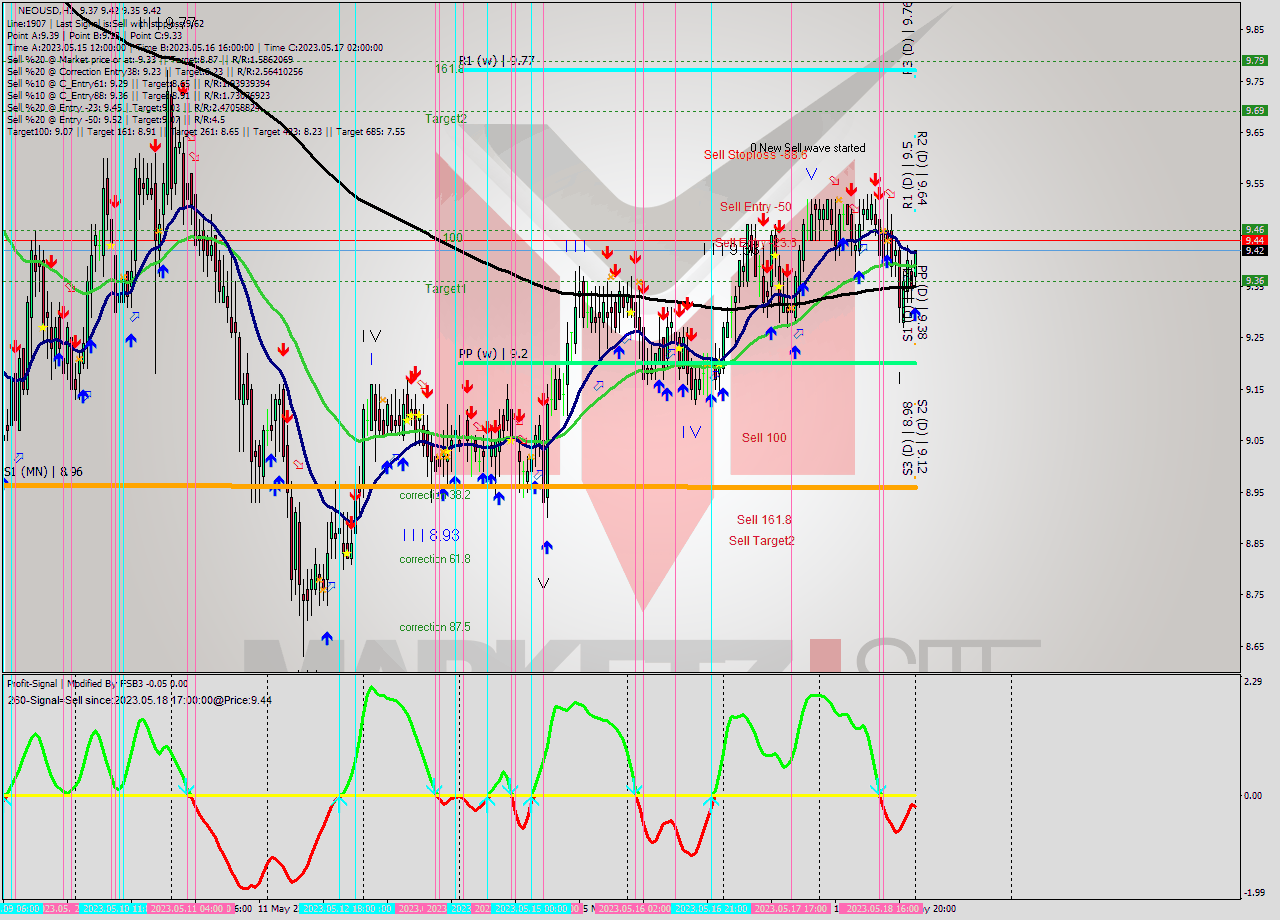This screenshot has width=1280, height=920.
Task: Click the green 9.69 price axis tag
Action: click(1254, 110)
